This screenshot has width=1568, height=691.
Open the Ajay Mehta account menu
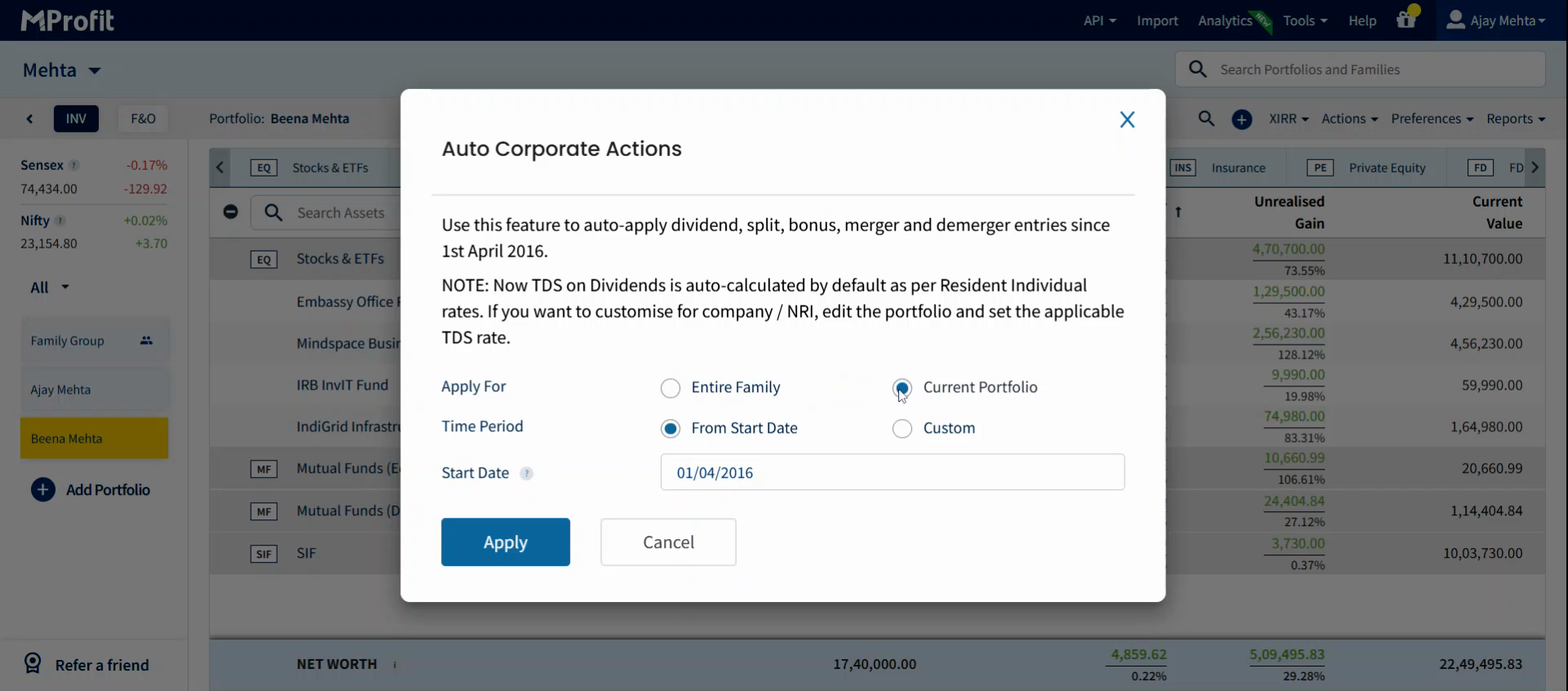tap(1496, 20)
